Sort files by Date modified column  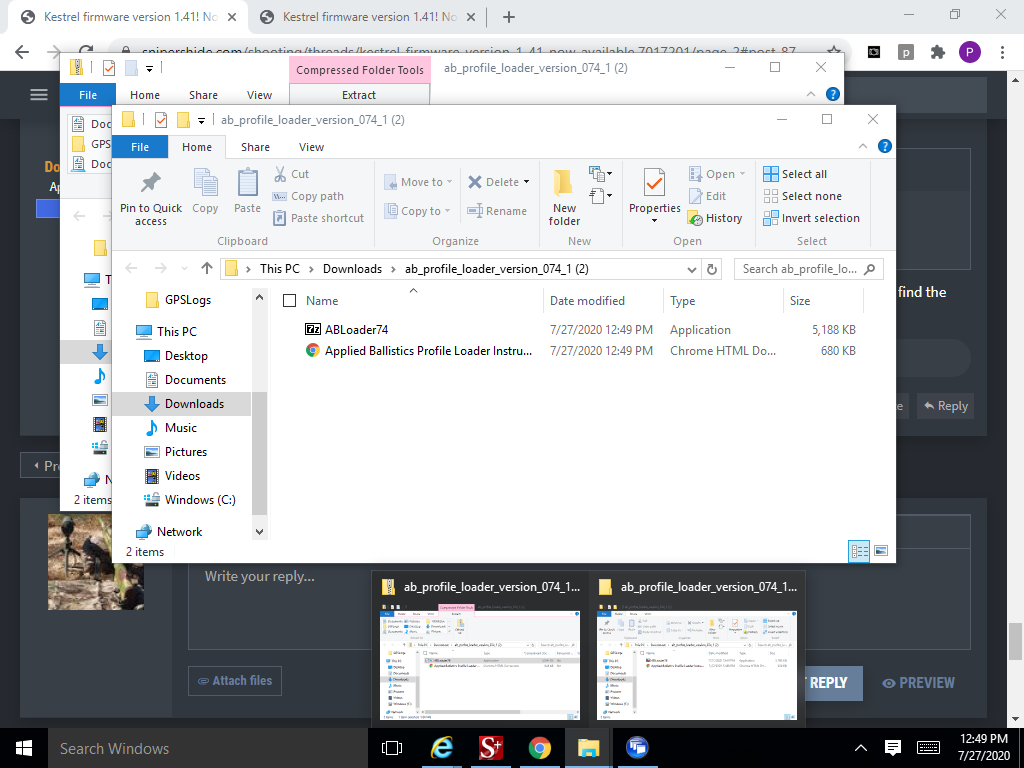pyautogui.click(x=587, y=300)
